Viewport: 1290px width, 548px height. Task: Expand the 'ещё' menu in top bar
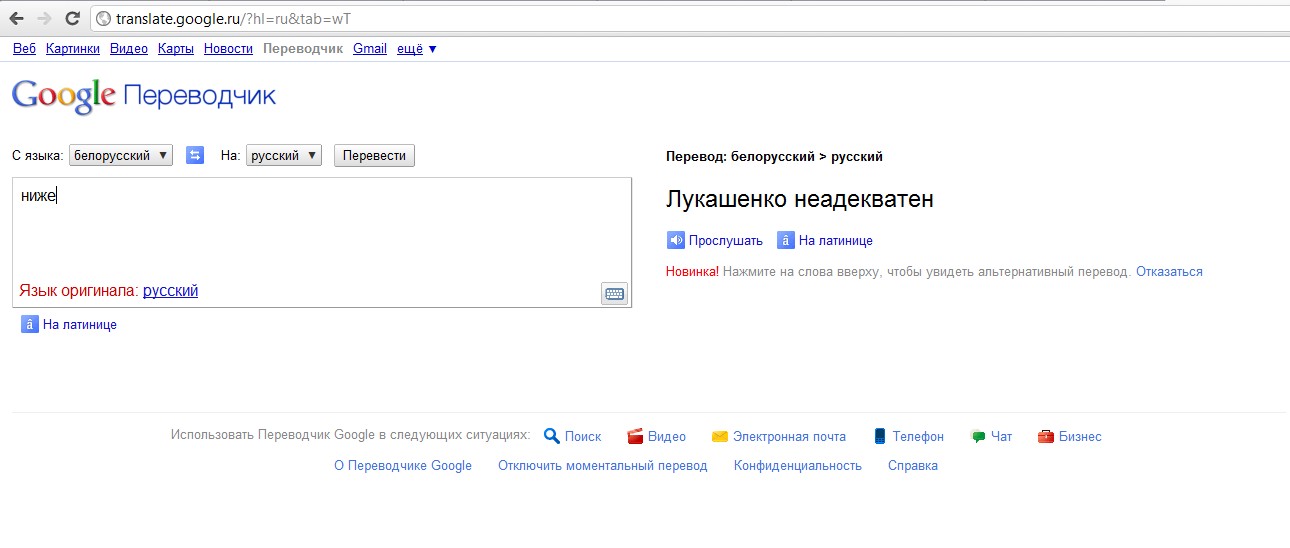[416, 48]
